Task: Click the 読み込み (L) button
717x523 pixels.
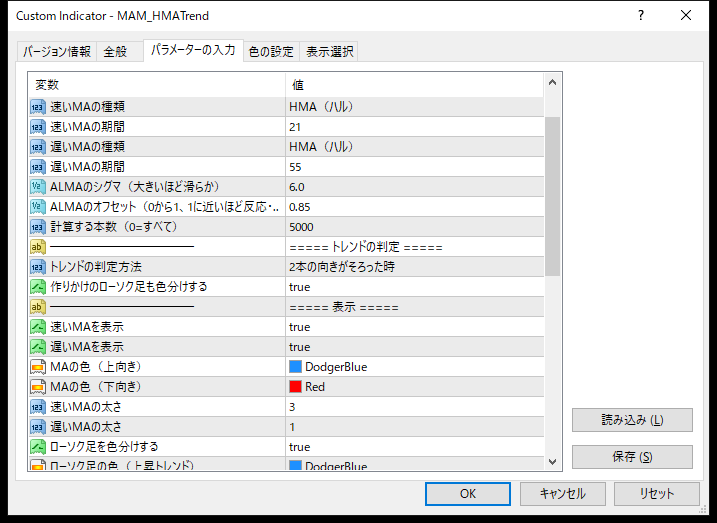Action: tap(632, 420)
